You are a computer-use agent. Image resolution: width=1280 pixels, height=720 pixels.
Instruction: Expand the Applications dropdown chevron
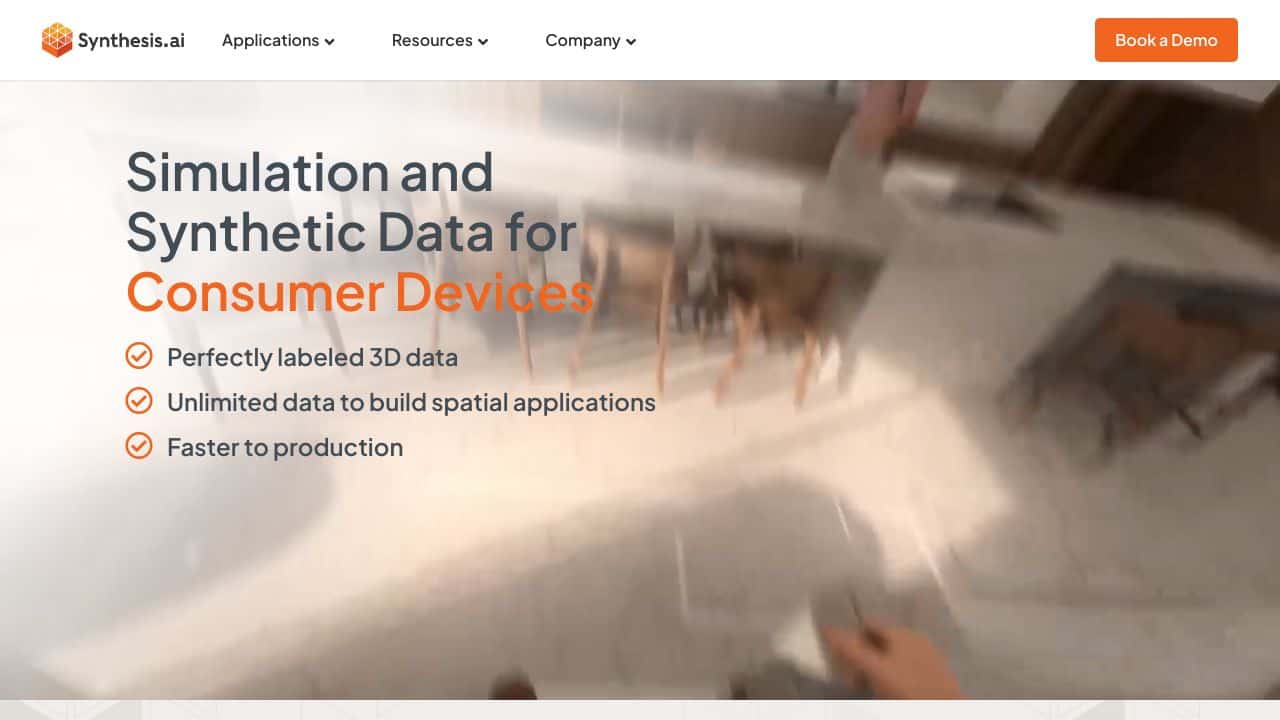click(329, 42)
